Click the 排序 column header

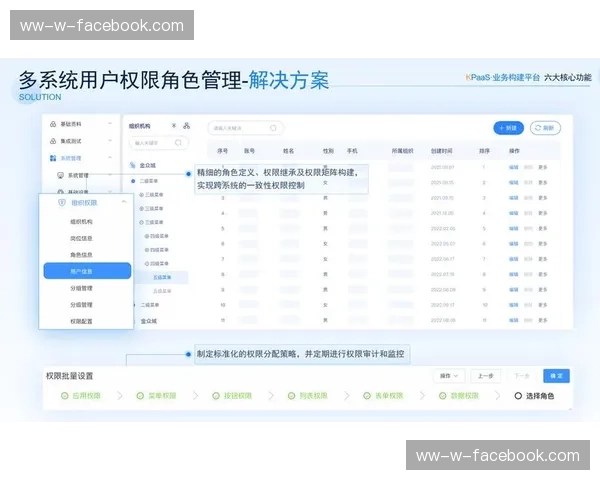pyautogui.click(x=484, y=151)
